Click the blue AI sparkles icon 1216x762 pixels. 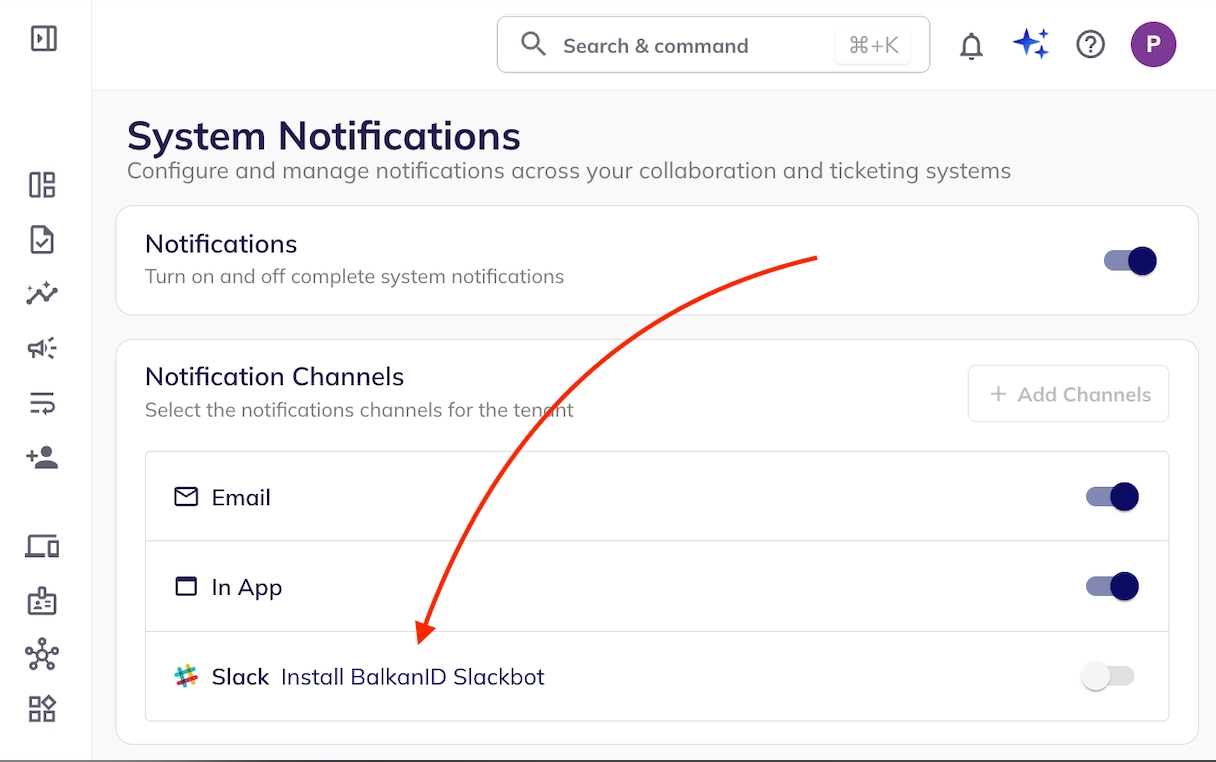tap(1030, 44)
